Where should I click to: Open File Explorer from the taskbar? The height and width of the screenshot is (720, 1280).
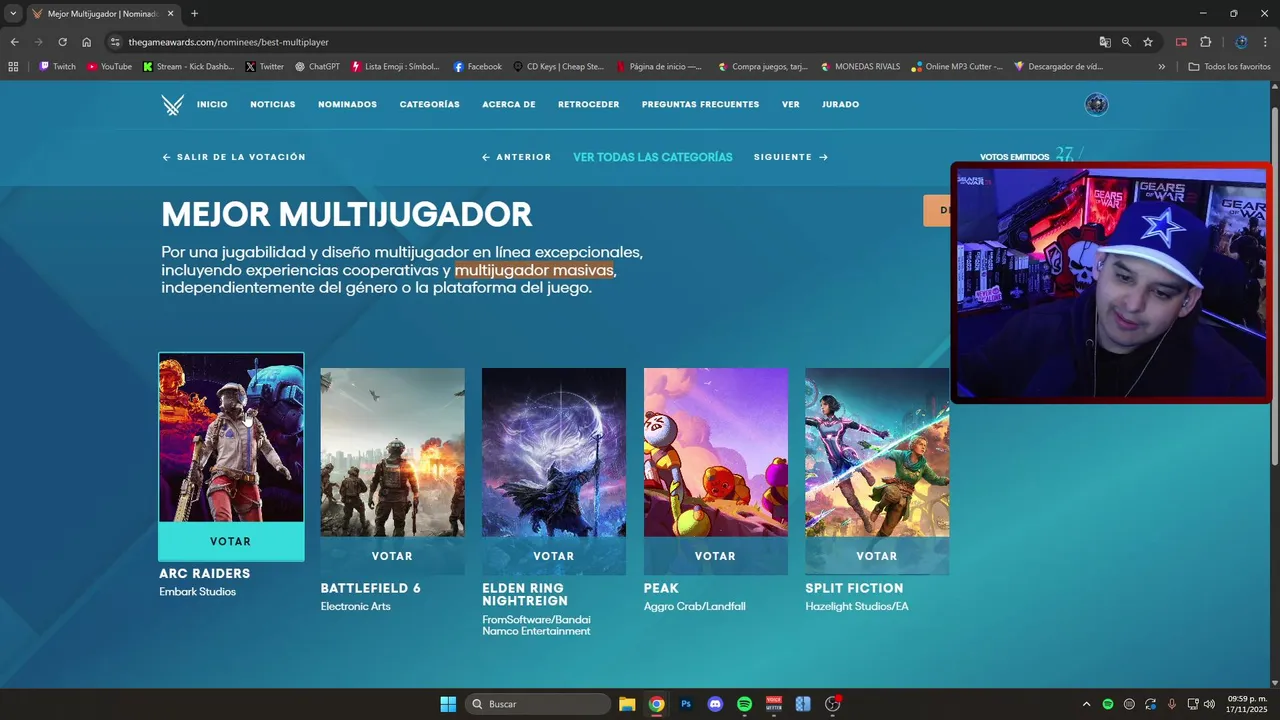coord(627,704)
